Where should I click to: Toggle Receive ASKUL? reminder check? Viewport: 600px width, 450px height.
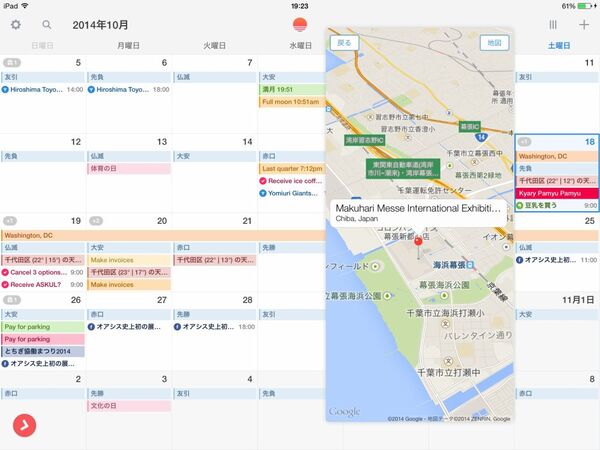coord(5,285)
